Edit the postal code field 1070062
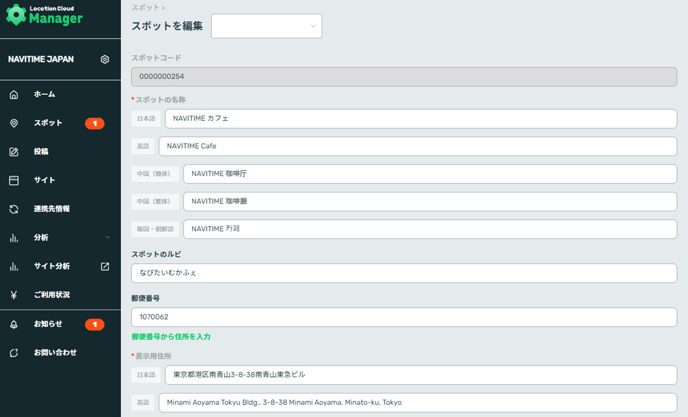This screenshot has width=688, height=417. pos(404,317)
